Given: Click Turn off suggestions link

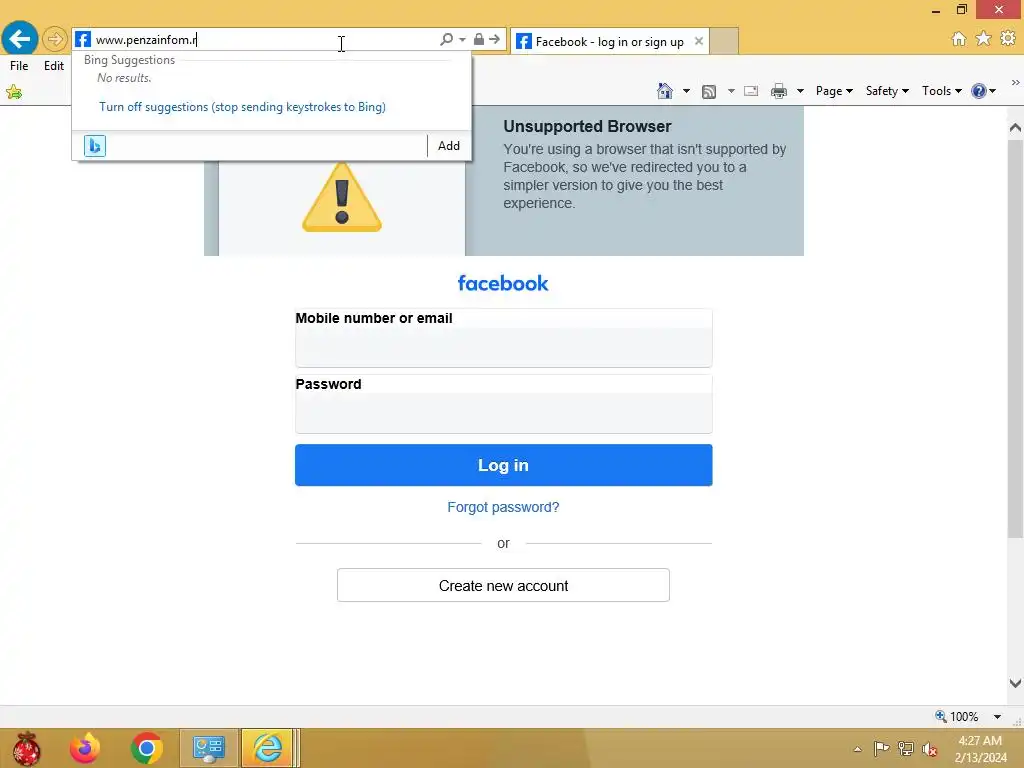Looking at the screenshot, I should click(242, 107).
